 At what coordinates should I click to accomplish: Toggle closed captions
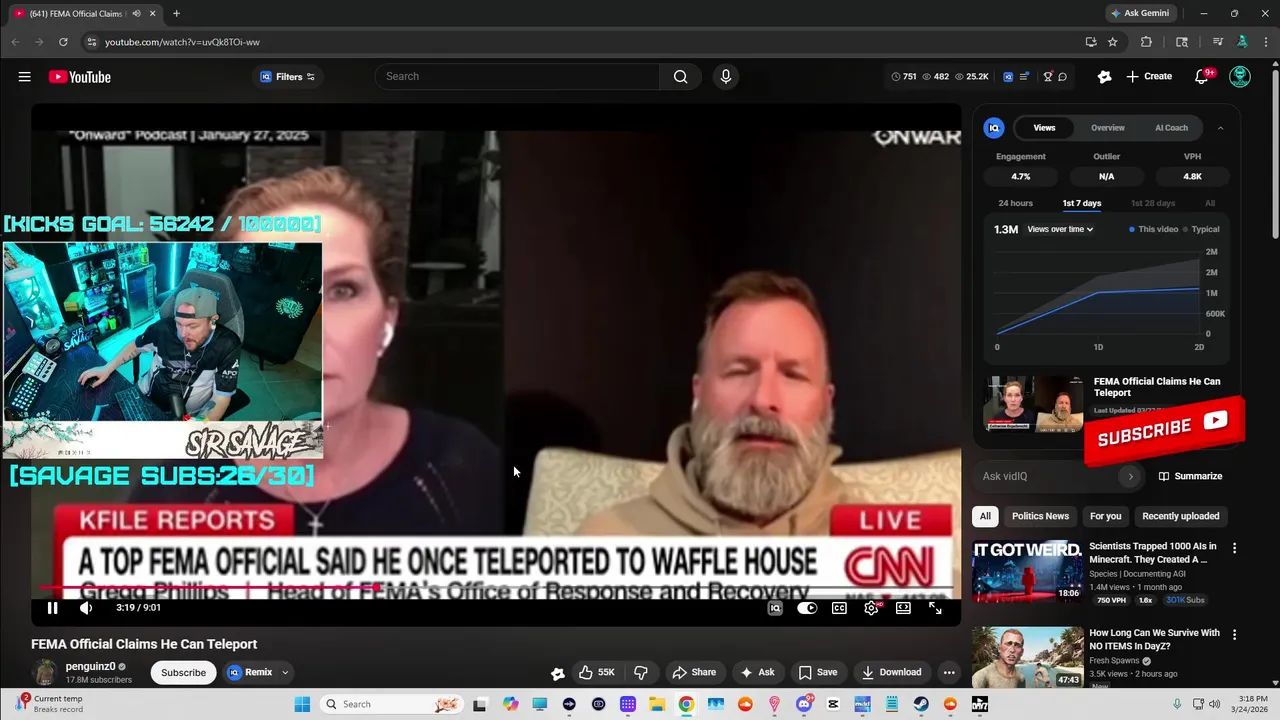(x=839, y=608)
